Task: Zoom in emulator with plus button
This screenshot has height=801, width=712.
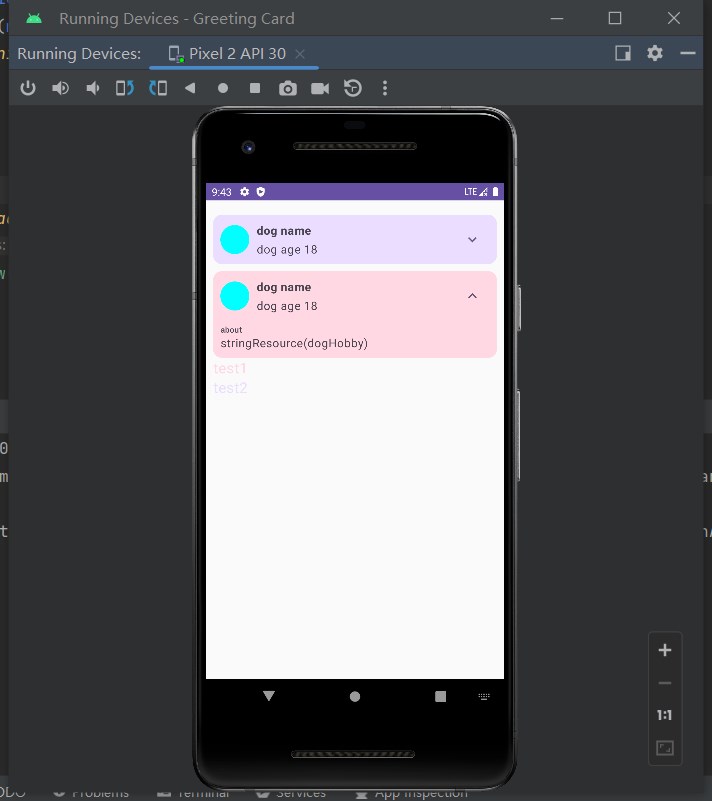Action: tap(664, 650)
